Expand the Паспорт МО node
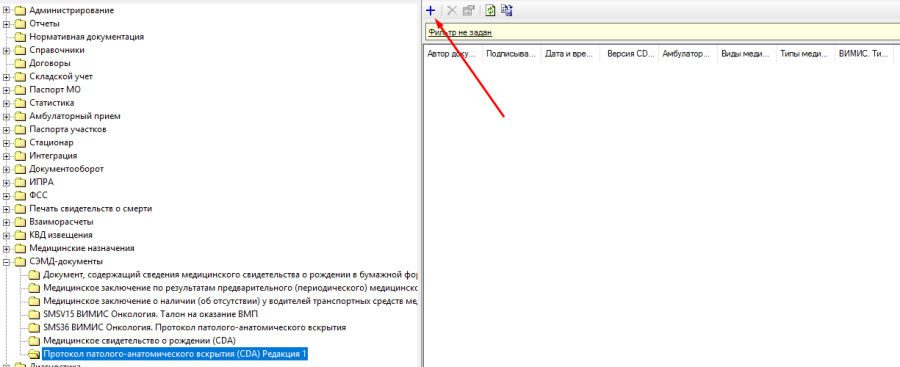The image size is (900, 367). [6, 90]
